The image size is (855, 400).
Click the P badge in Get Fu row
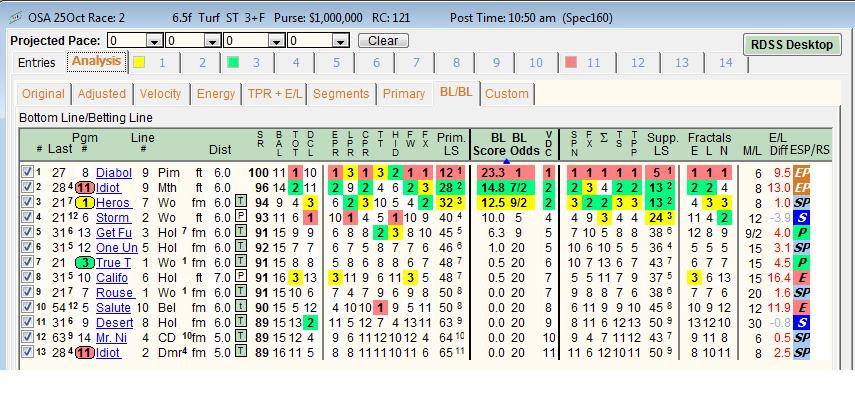801,233
